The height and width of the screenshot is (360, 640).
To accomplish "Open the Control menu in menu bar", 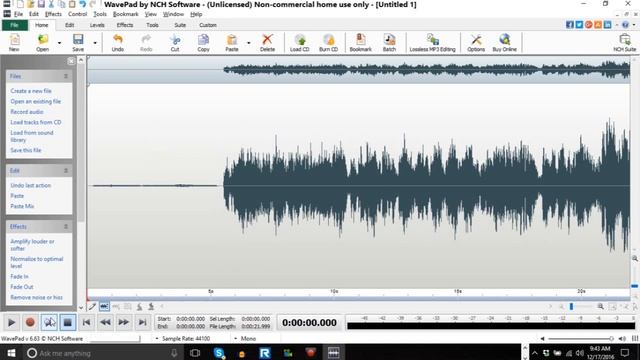I will 78,14.
